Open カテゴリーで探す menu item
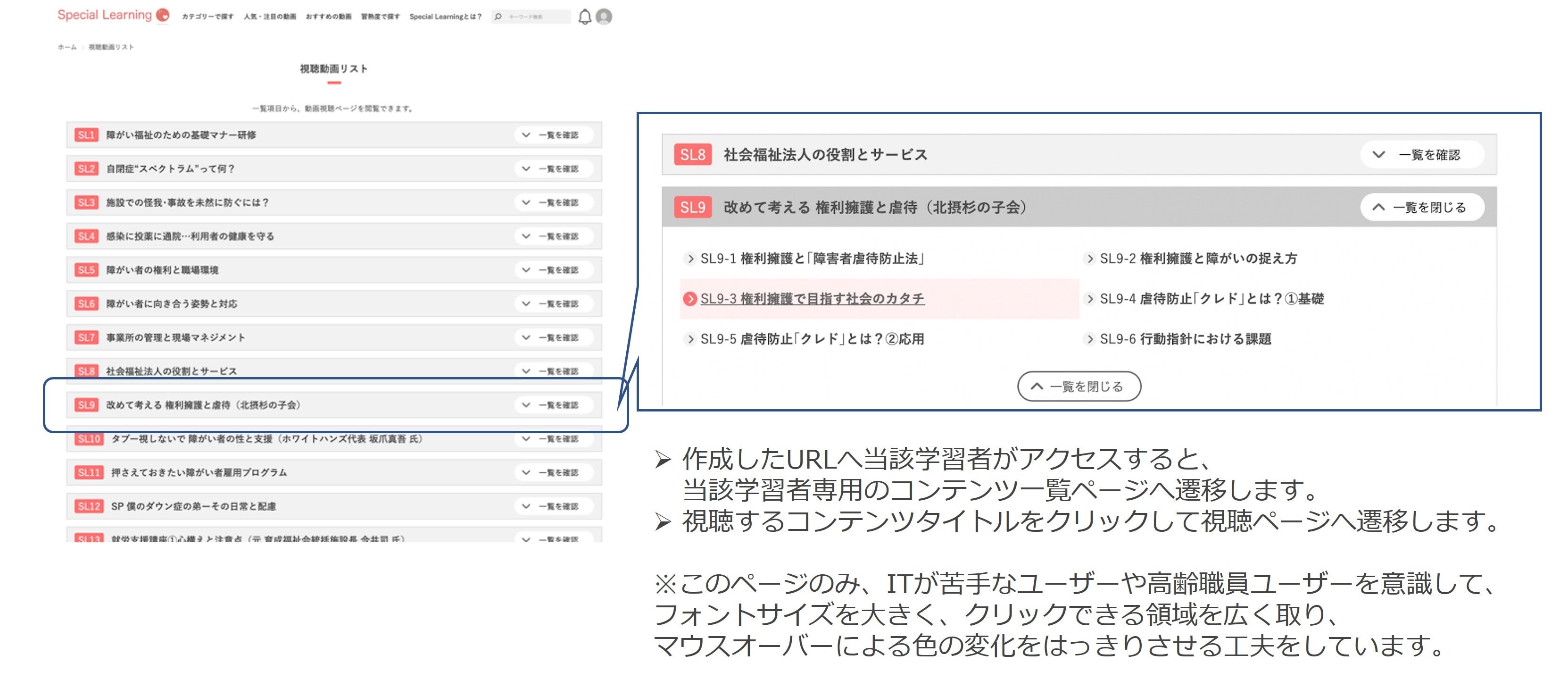Viewport: 1568px width, 680px height. [x=207, y=17]
